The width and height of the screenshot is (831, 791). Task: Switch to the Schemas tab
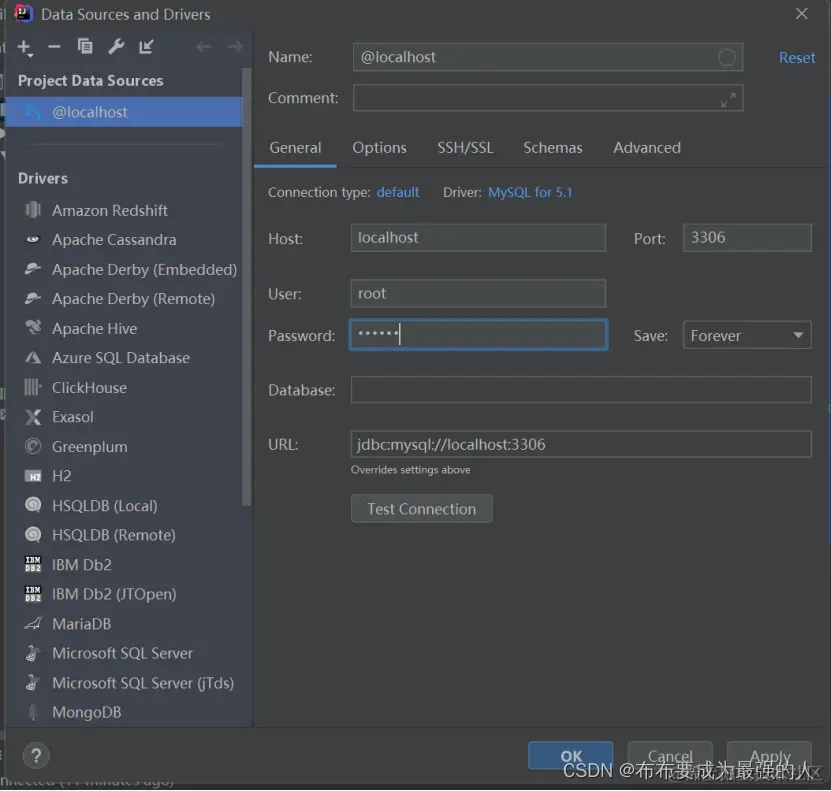(x=553, y=148)
